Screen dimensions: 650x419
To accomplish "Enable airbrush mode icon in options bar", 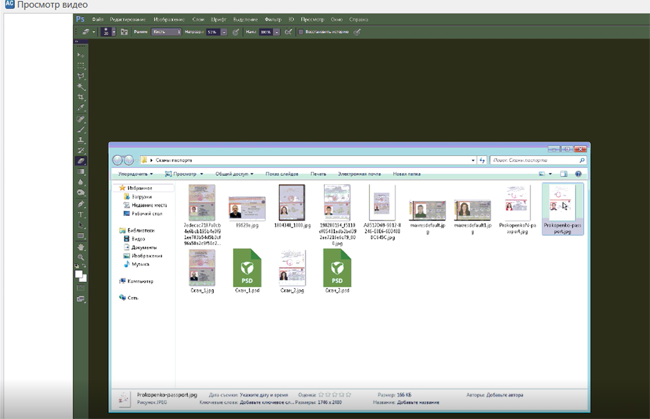I will coord(288,32).
